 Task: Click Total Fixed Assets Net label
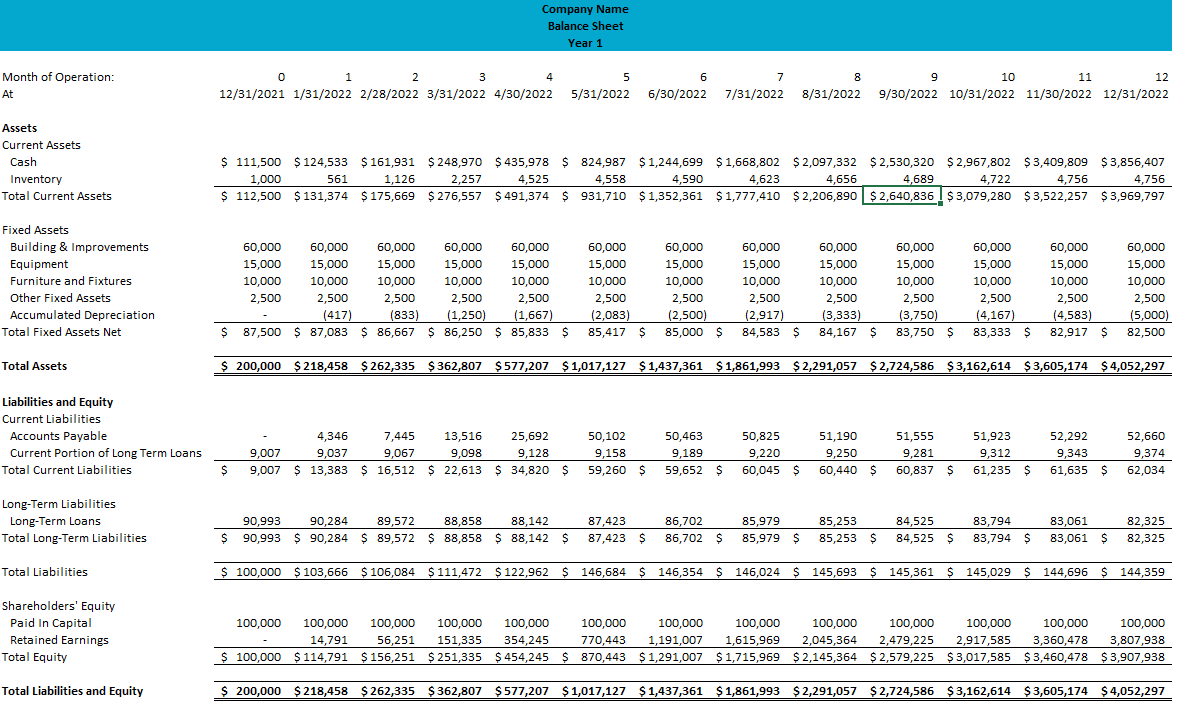tap(62, 332)
